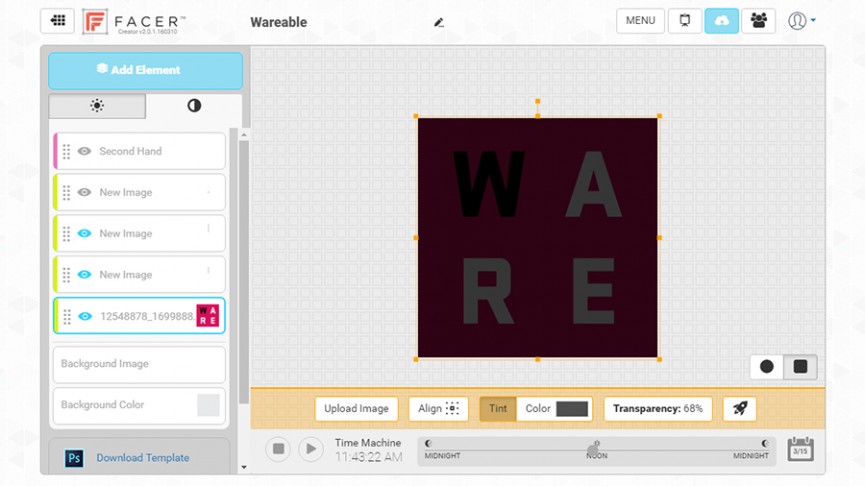Open the apps grid icon

[x=57, y=21]
